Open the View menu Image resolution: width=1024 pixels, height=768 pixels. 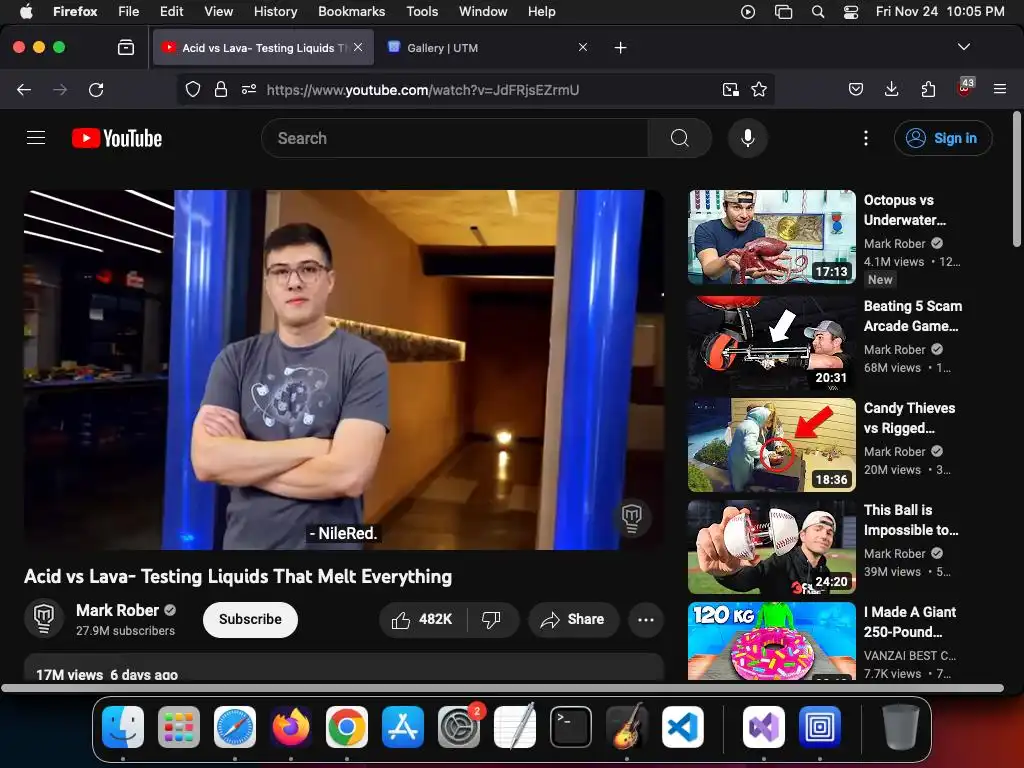point(219,12)
